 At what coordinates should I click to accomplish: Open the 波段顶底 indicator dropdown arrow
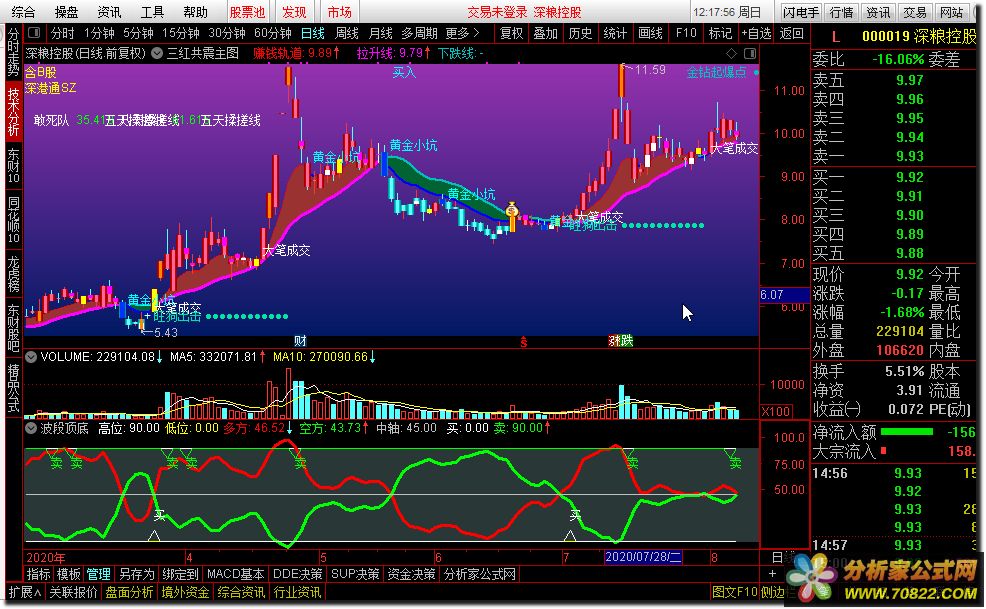pyautogui.click(x=31, y=428)
